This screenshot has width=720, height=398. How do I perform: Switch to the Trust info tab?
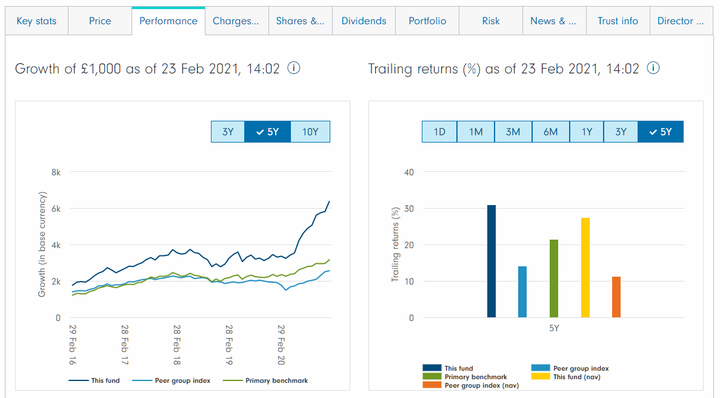pyautogui.click(x=618, y=21)
